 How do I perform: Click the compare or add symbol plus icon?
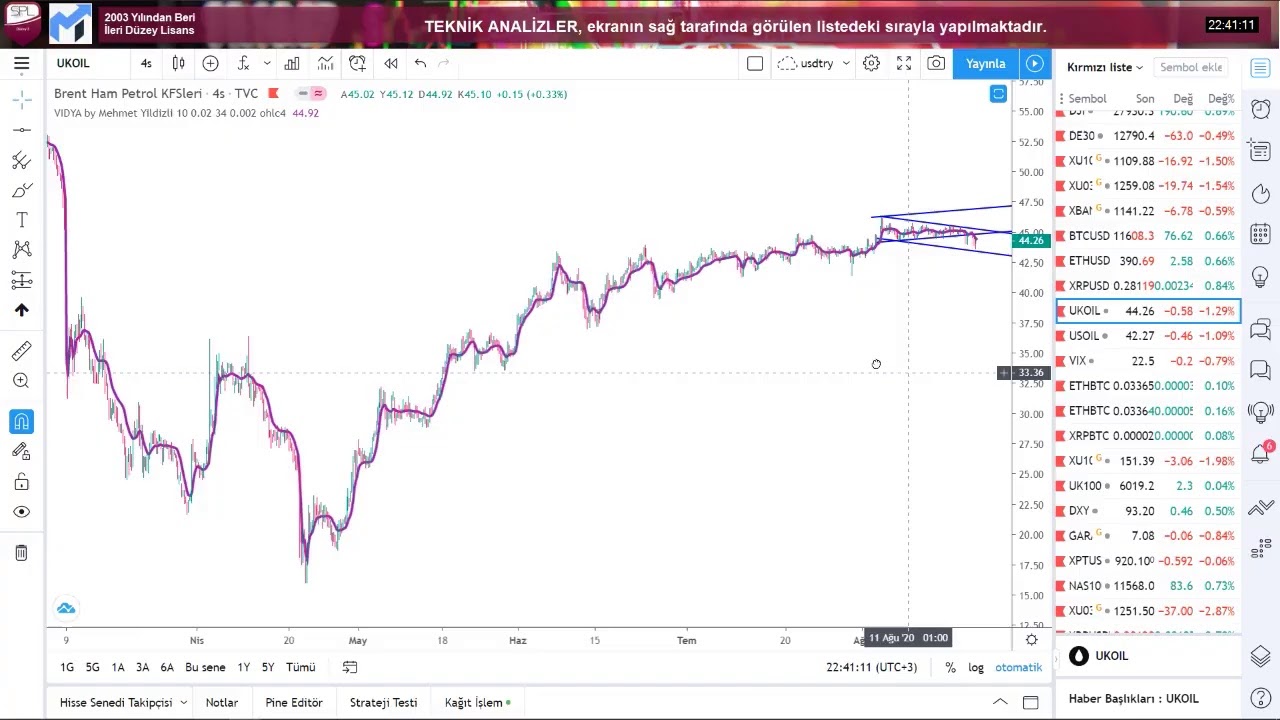pyautogui.click(x=210, y=63)
